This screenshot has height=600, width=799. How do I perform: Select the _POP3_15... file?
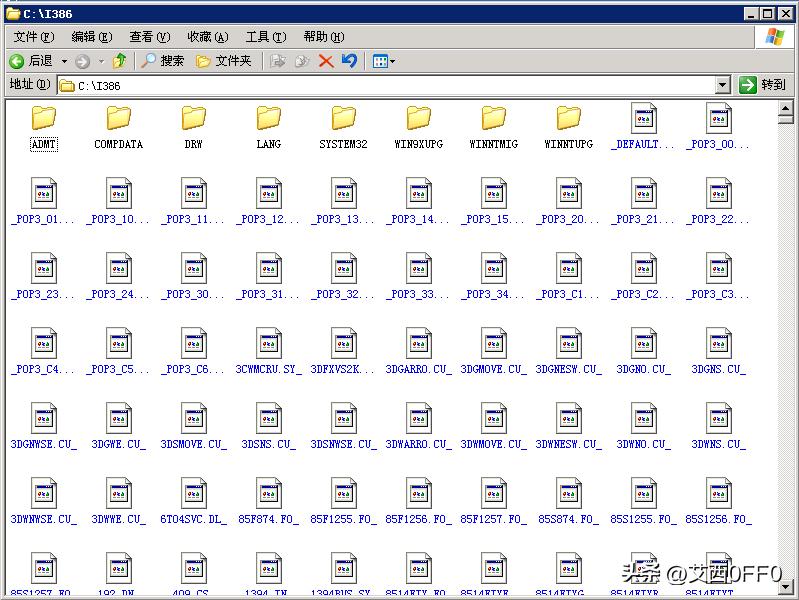coord(494,202)
